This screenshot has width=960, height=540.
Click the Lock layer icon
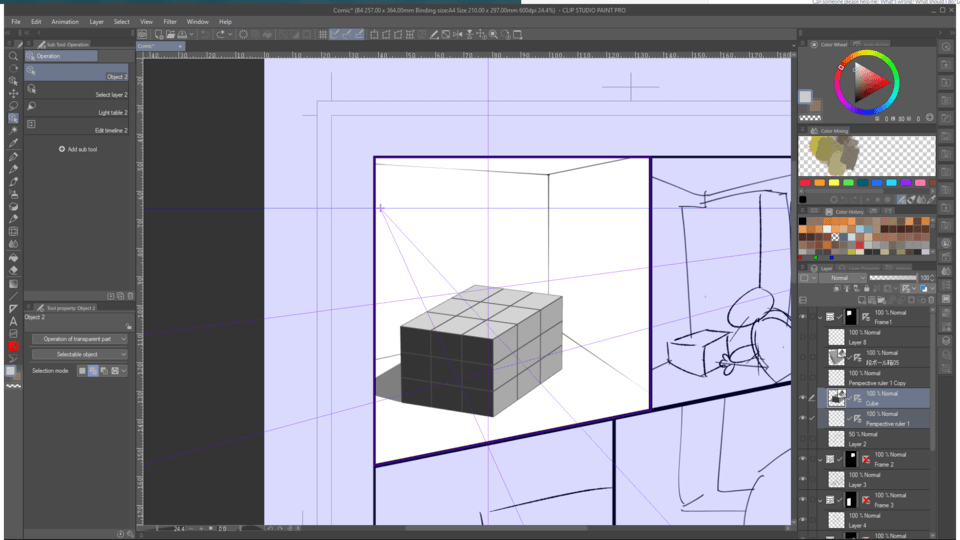click(866, 288)
